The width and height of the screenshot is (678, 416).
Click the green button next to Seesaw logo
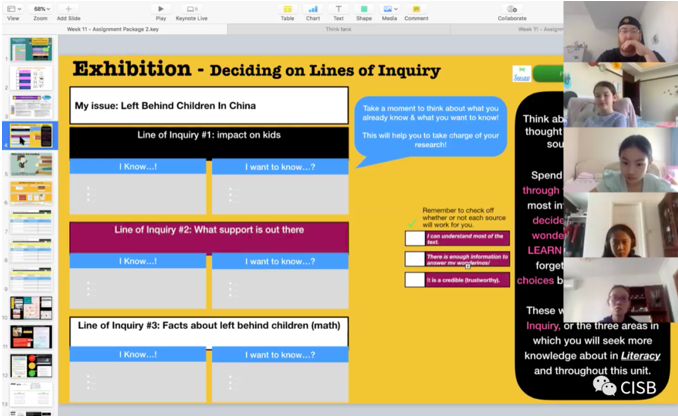(548, 74)
